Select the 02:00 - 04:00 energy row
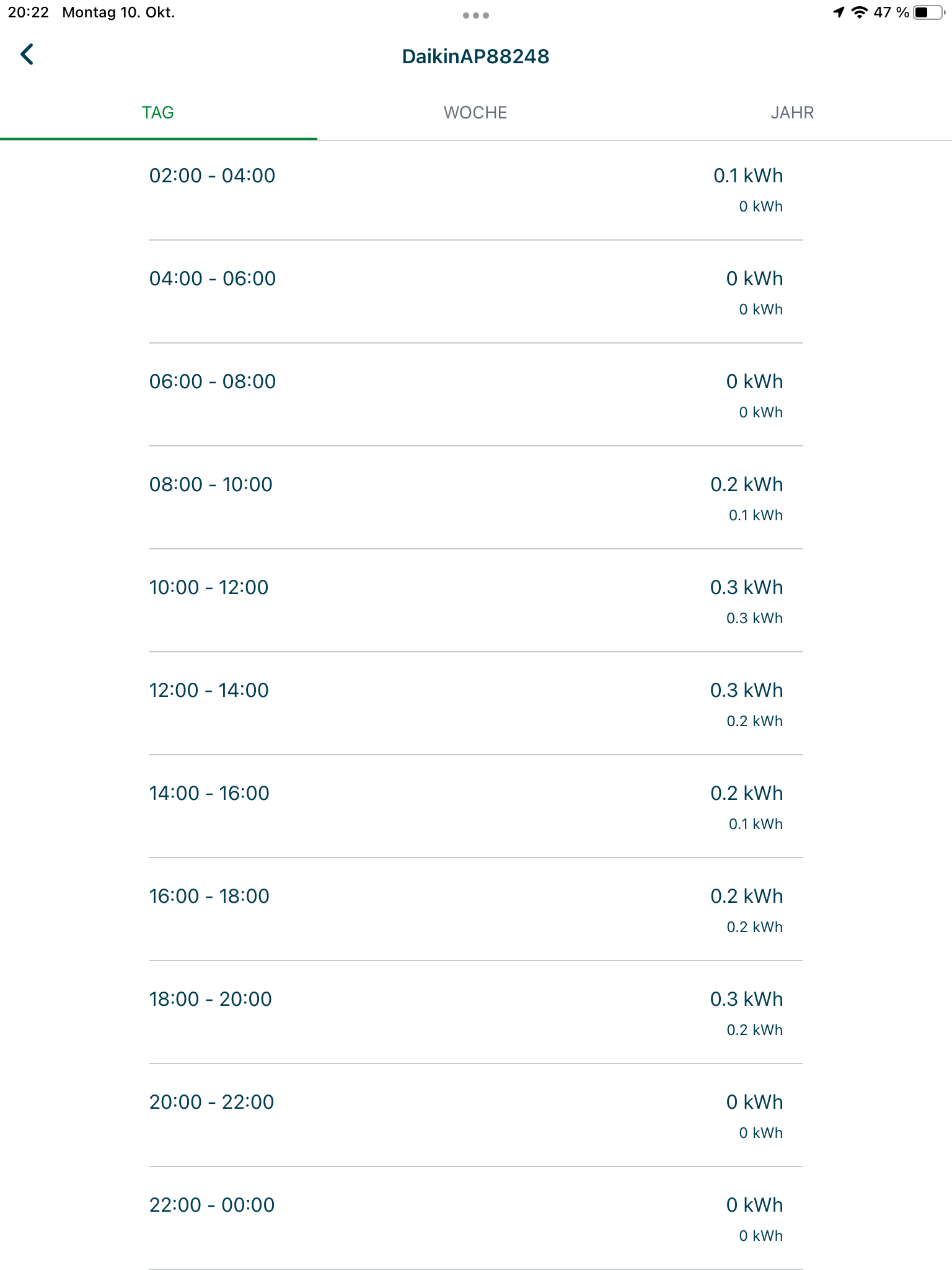 tap(476, 189)
